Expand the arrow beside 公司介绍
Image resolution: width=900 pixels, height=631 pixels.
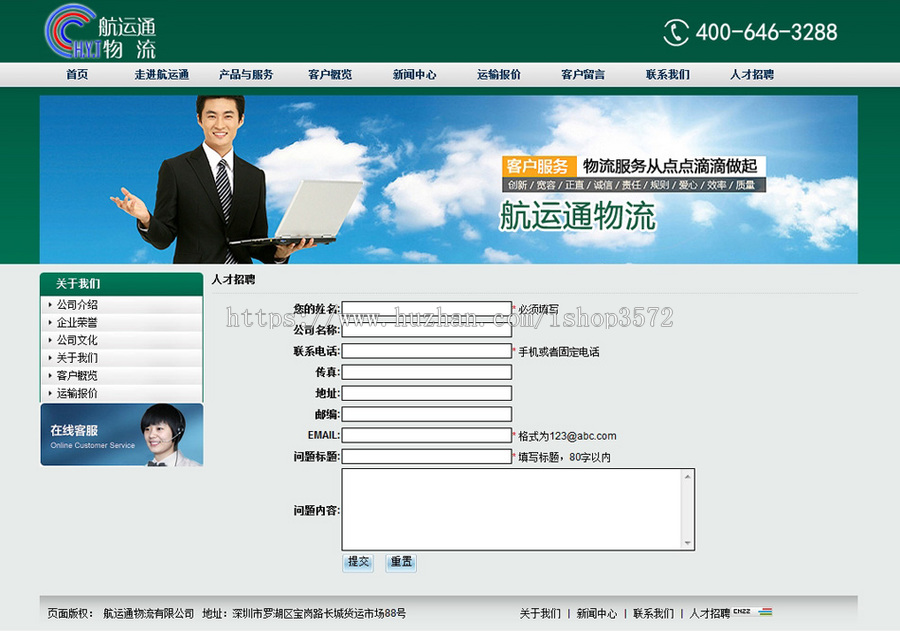coord(48,305)
